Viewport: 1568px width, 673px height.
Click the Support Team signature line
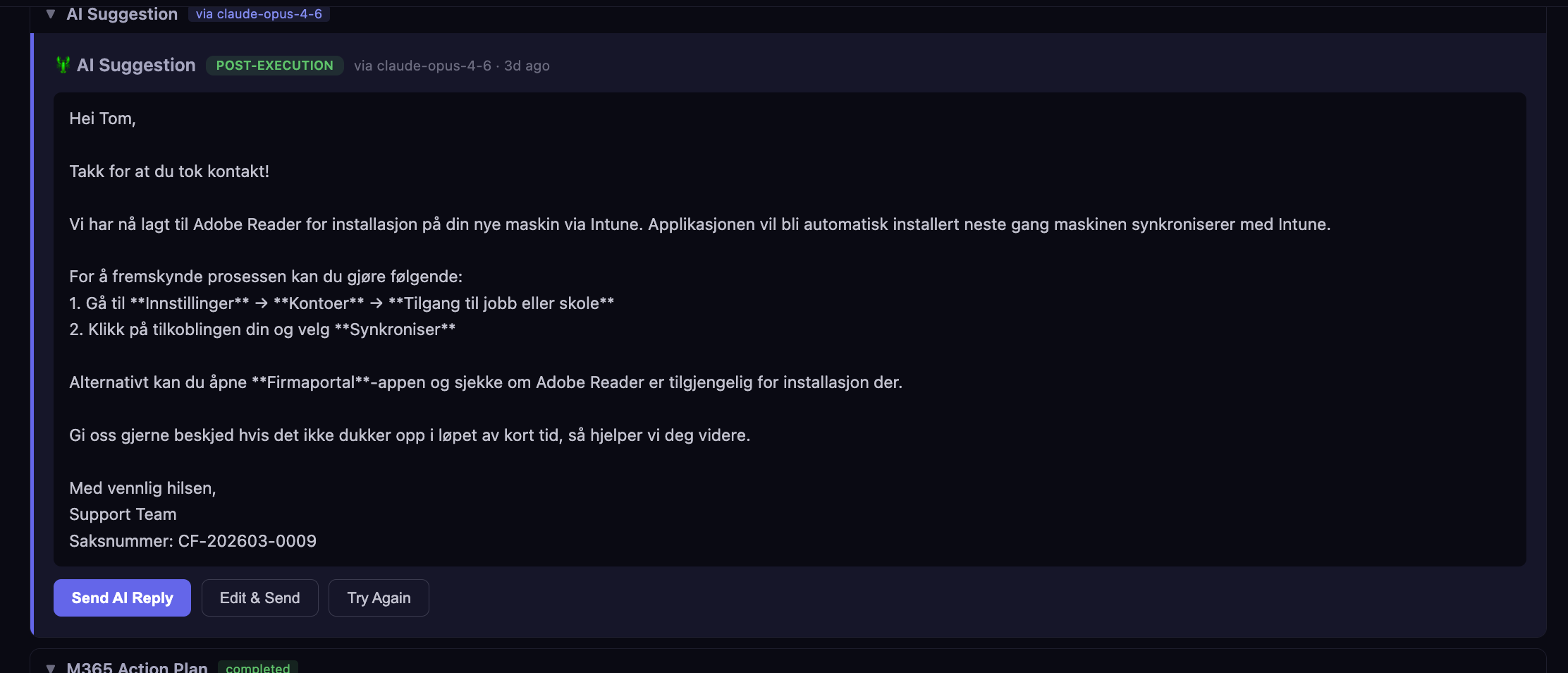pos(123,514)
